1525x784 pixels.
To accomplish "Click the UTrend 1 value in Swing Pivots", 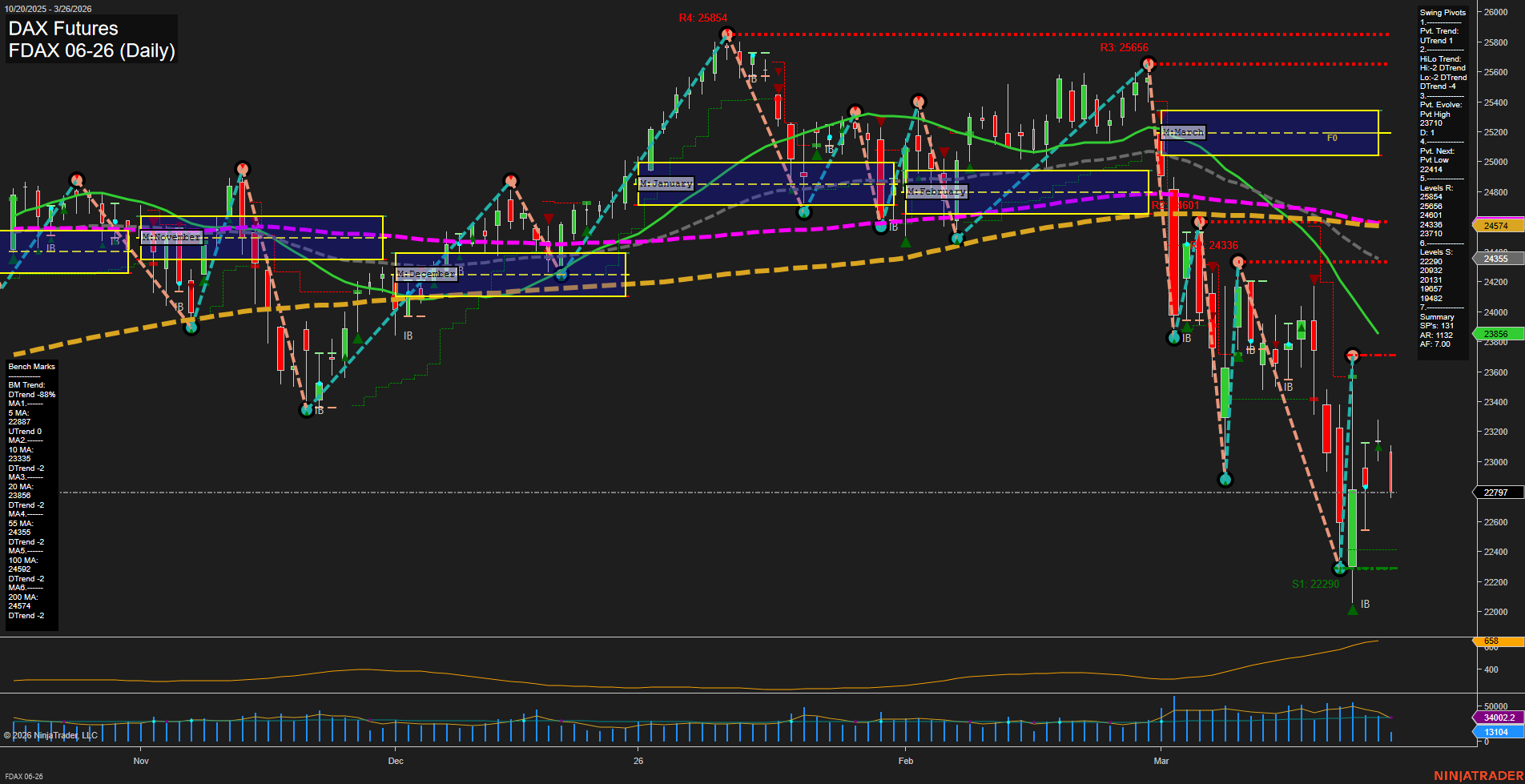I will 1436,41.
